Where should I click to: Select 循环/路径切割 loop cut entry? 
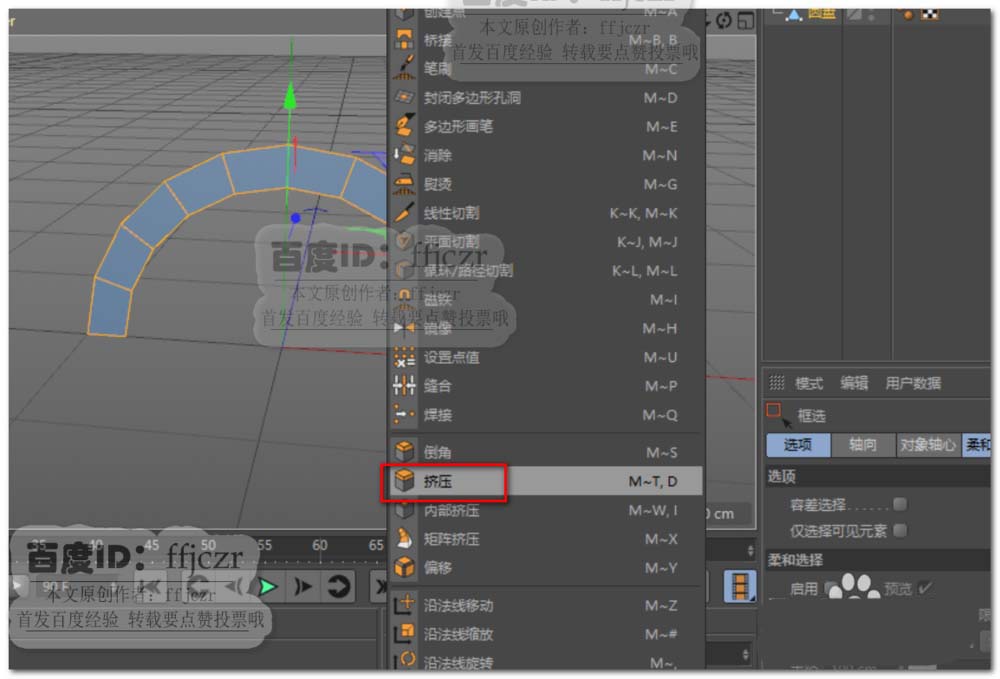[546, 270]
